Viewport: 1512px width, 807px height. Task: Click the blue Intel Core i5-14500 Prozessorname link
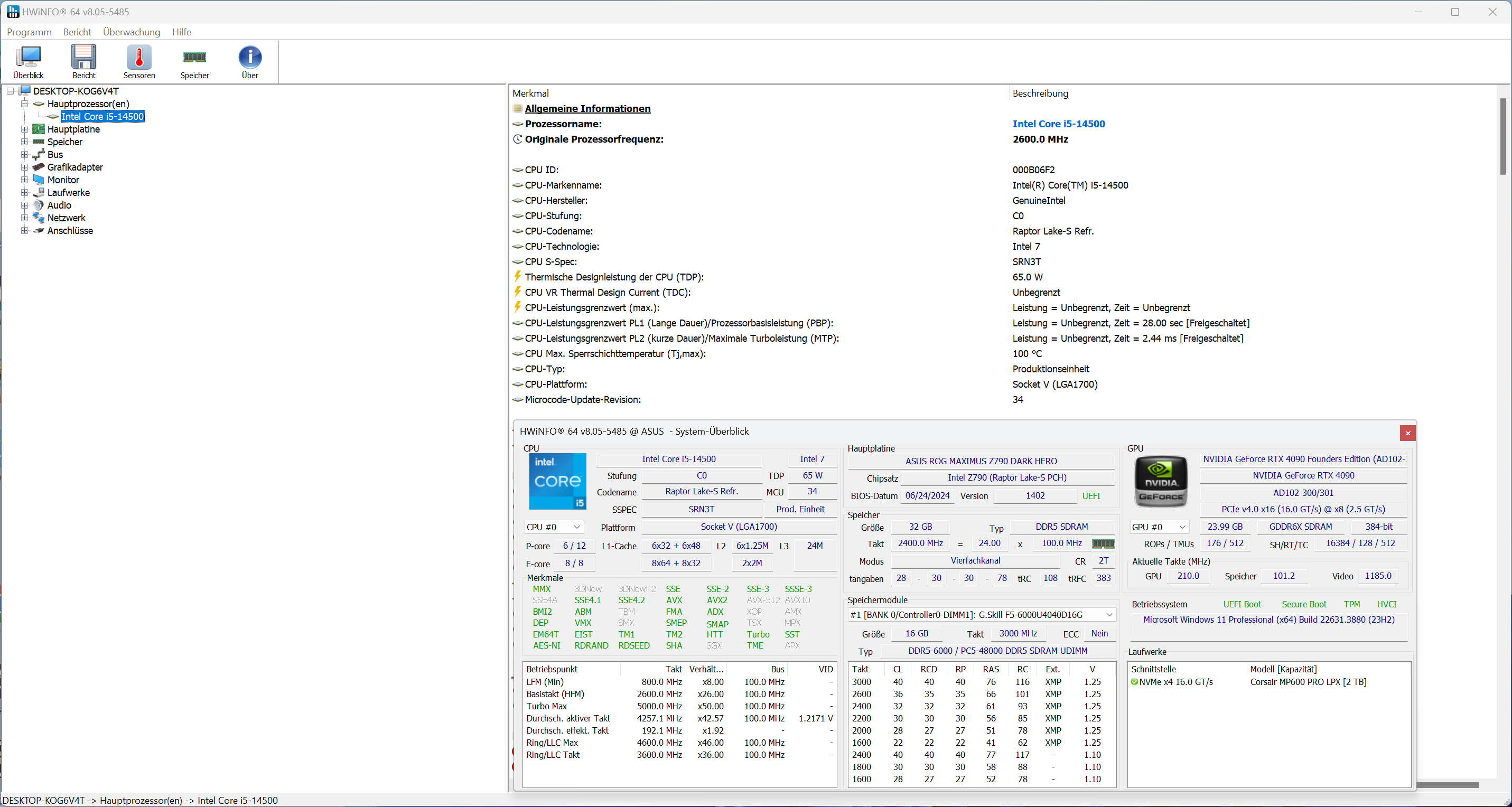coord(1058,124)
